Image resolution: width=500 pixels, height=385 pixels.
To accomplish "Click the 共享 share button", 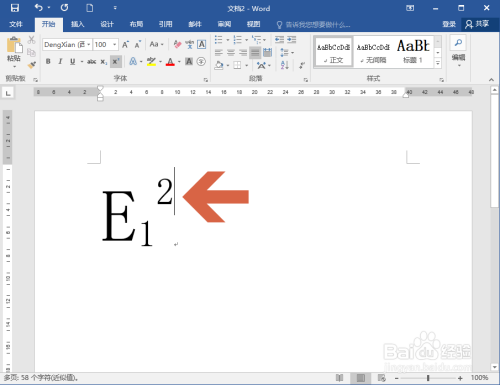I will click(x=477, y=24).
